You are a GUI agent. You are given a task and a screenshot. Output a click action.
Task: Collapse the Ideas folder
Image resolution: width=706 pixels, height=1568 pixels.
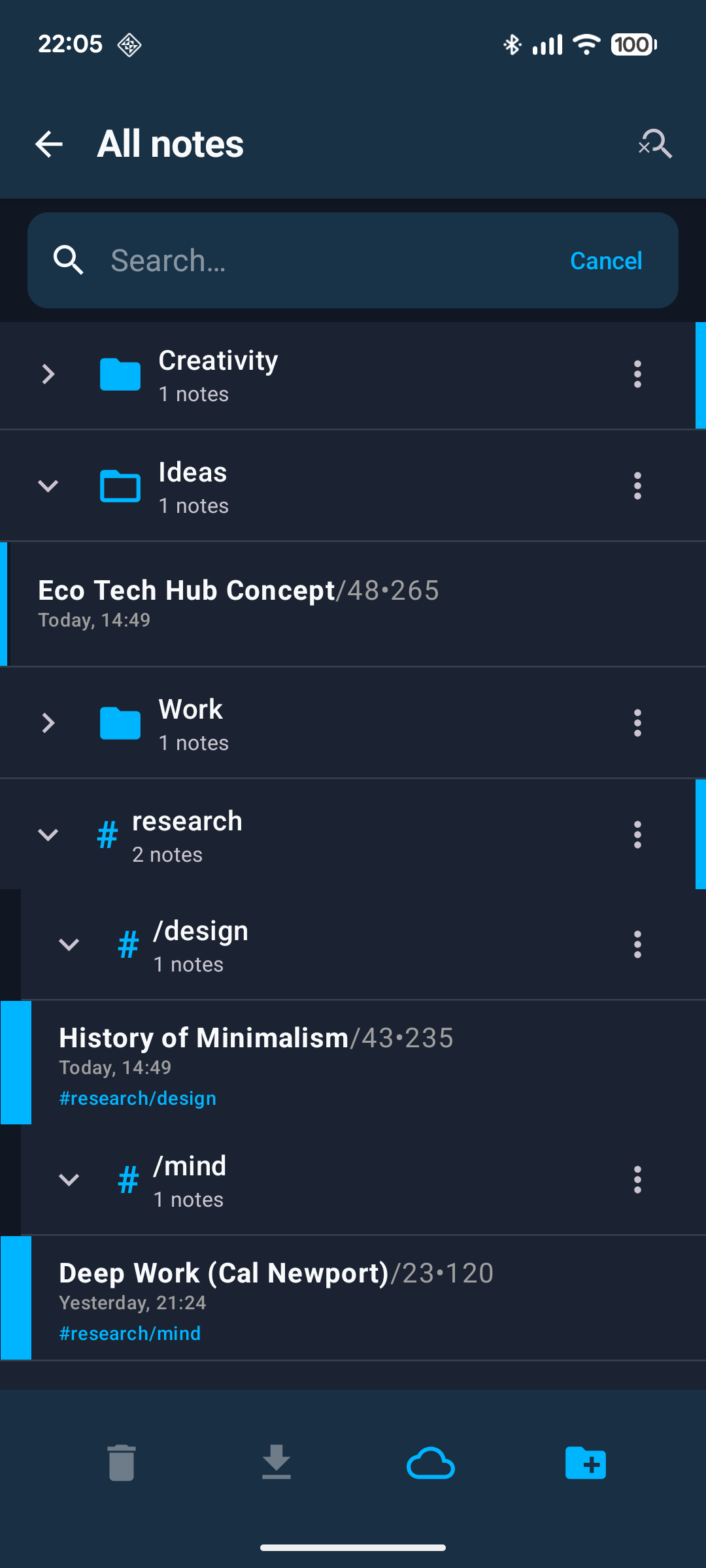pyautogui.click(x=48, y=486)
